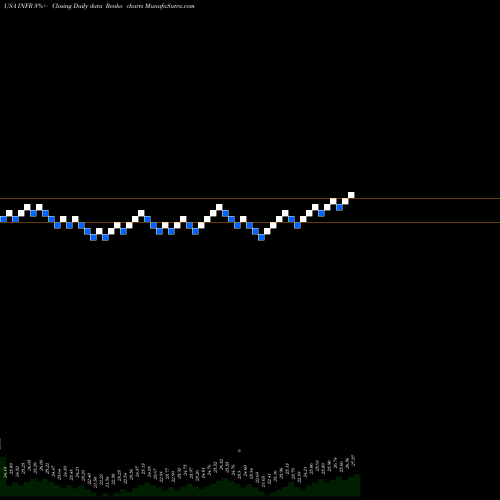Click the last green volume bar under 27.27
Screen dimensions: 500x500
357,485
